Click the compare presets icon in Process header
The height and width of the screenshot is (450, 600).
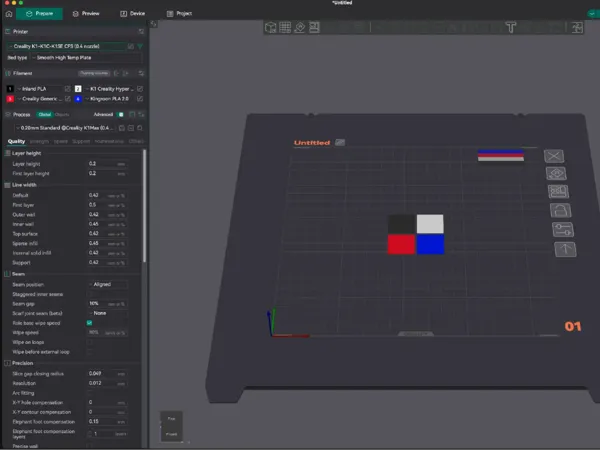(x=132, y=114)
